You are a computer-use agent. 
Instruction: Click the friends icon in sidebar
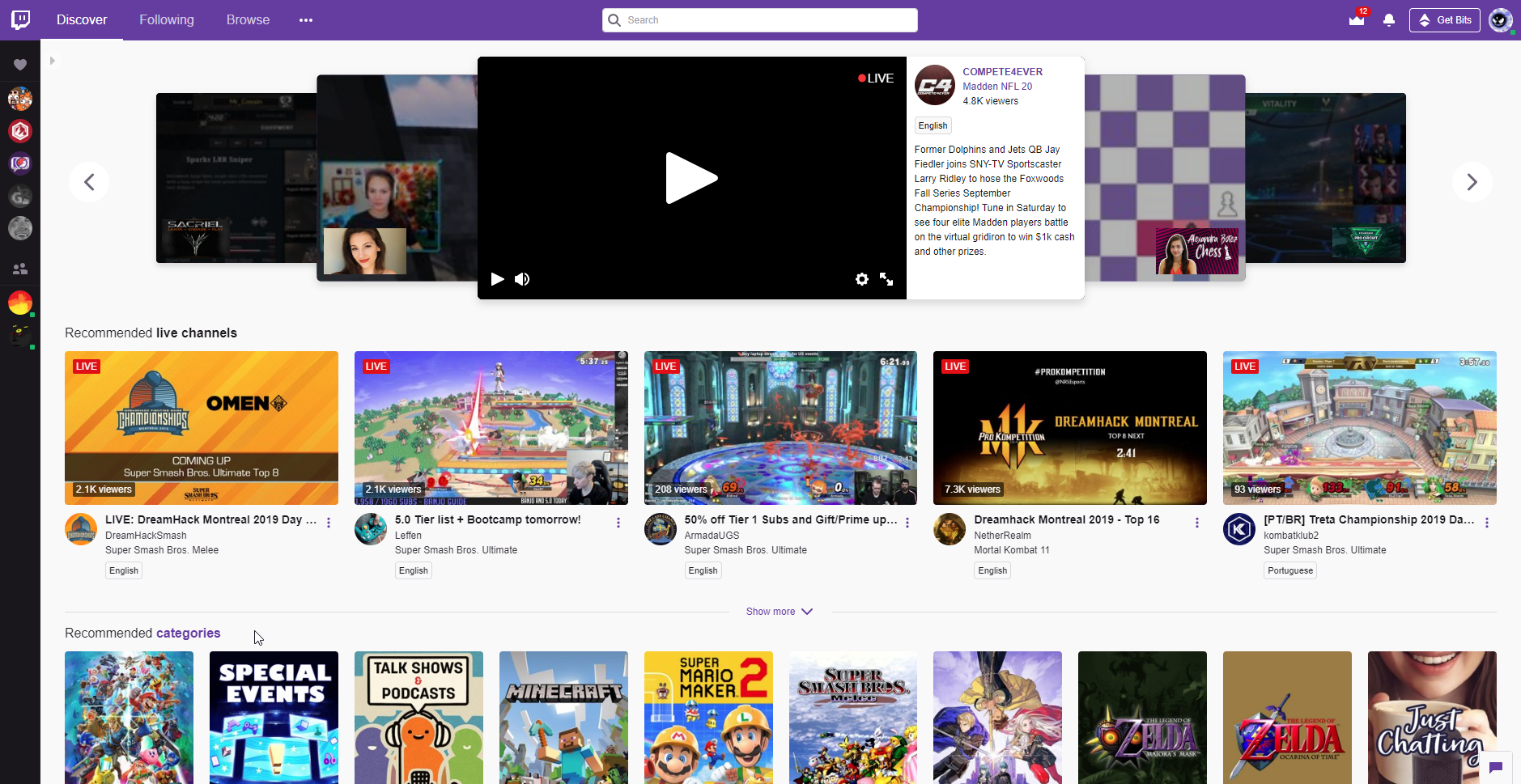click(x=20, y=269)
